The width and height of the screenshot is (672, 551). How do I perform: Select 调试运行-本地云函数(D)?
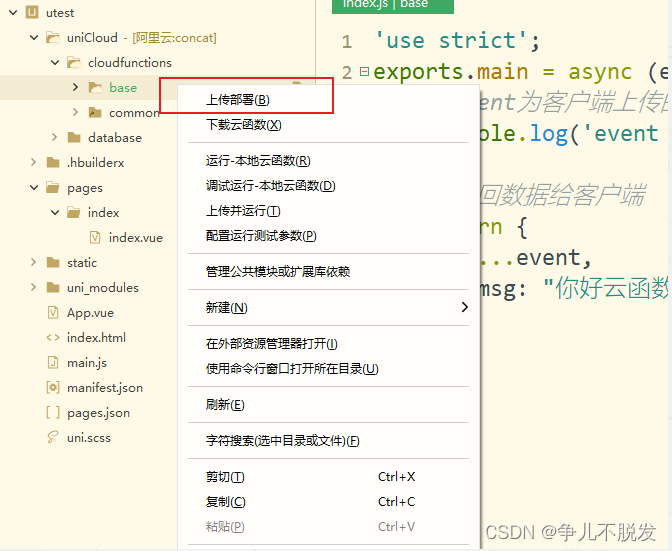pyautogui.click(x=328, y=186)
